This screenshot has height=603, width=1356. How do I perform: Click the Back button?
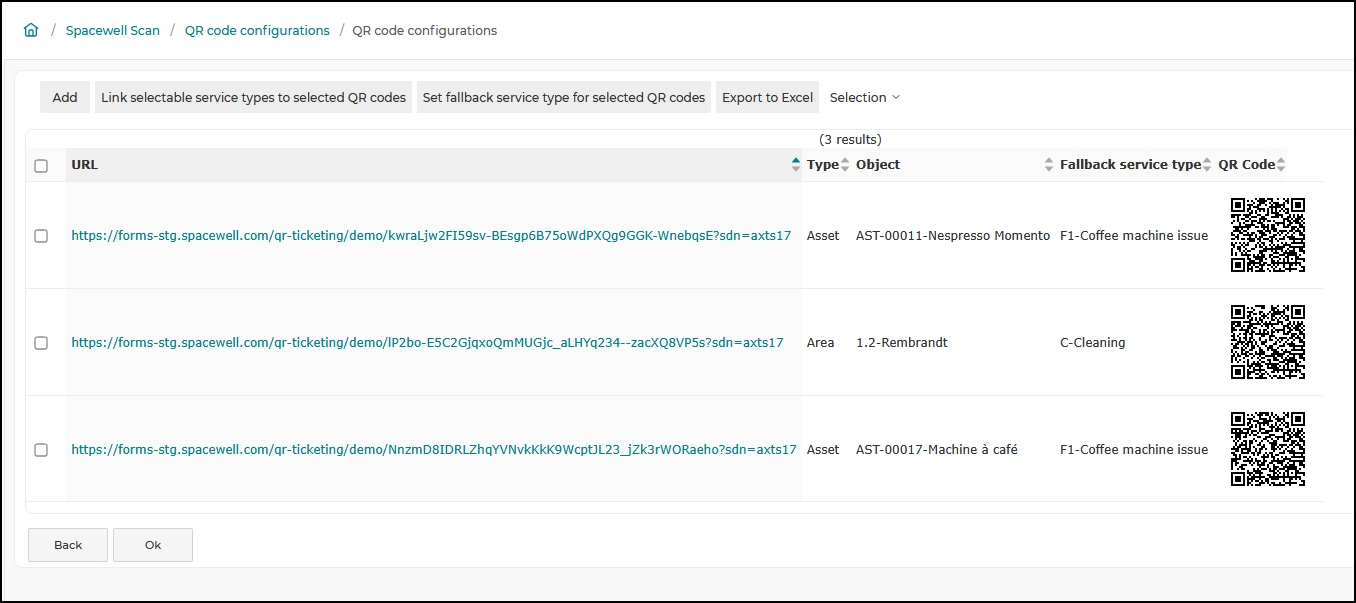[x=68, y=545]
